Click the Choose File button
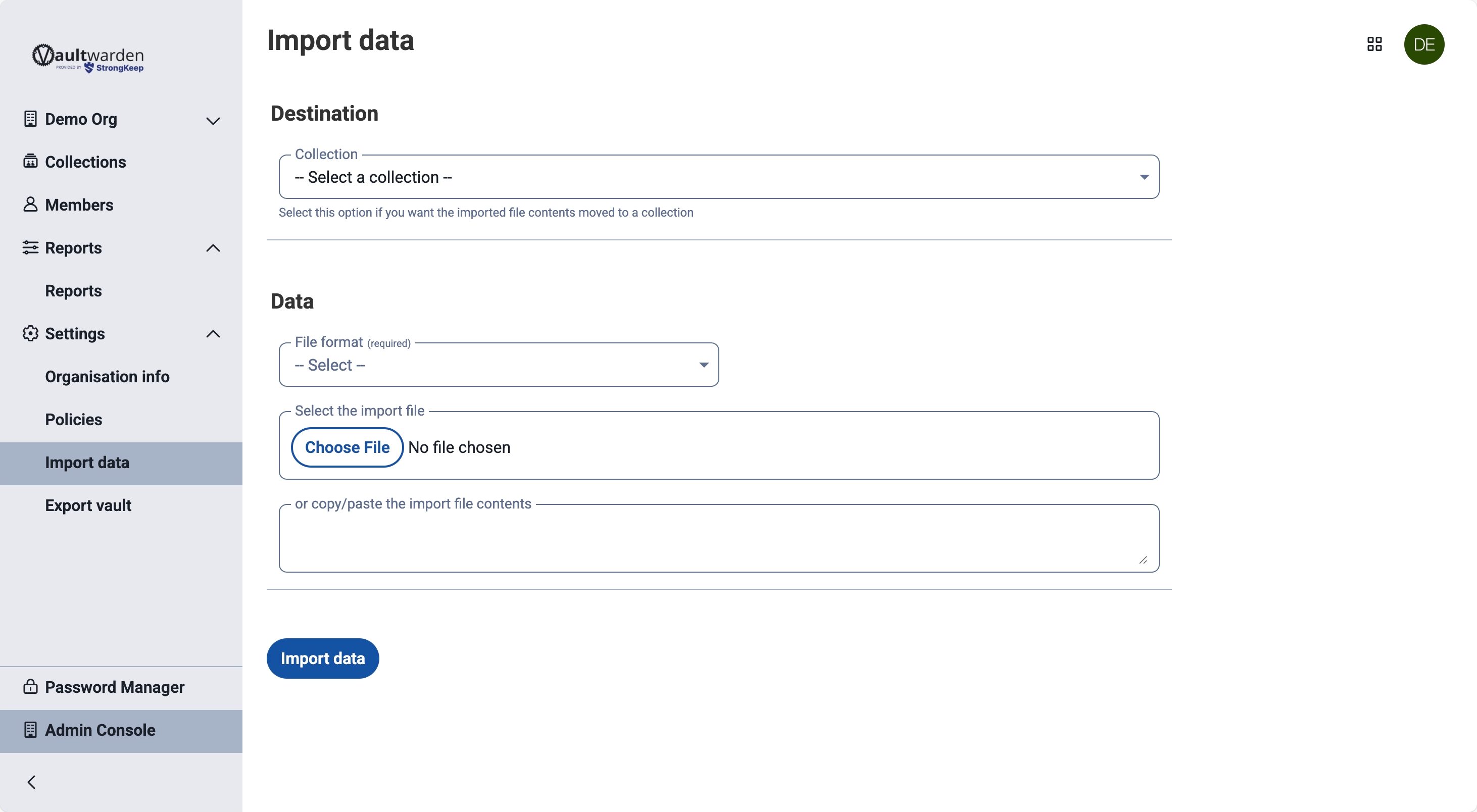1477x812 pixels. point(347,447)
